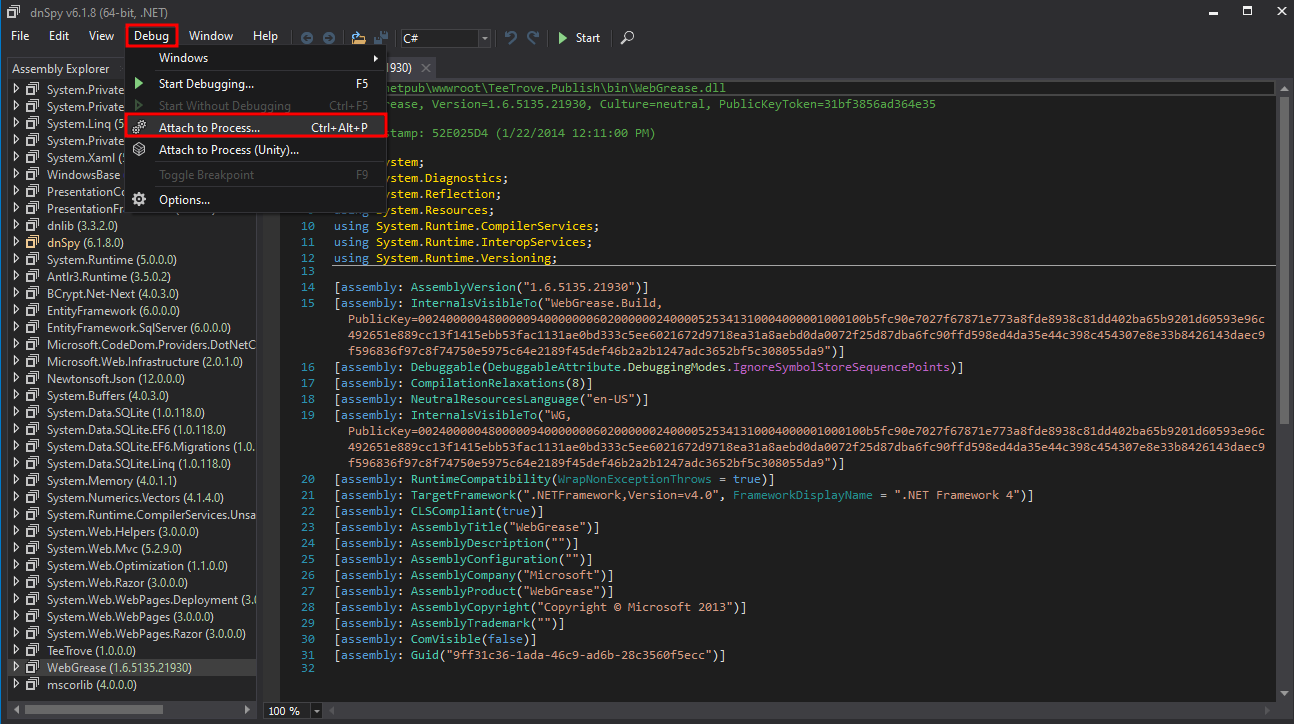
Task: Click the dnSpy assembly icon in tree
Action: [33, 242]
